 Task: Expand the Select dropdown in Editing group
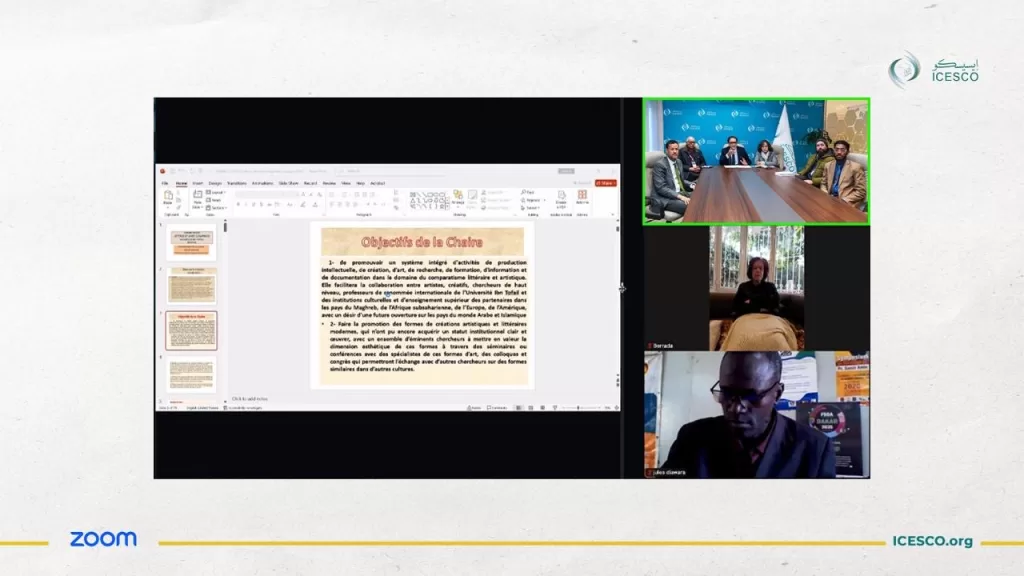click(x=529, y=207)
